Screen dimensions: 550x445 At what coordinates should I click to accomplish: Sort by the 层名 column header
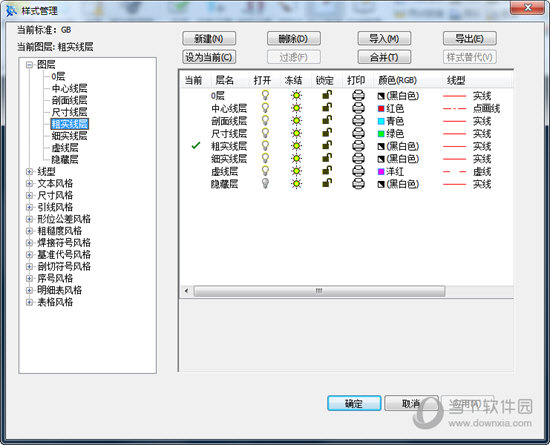(x=229, y=80)
